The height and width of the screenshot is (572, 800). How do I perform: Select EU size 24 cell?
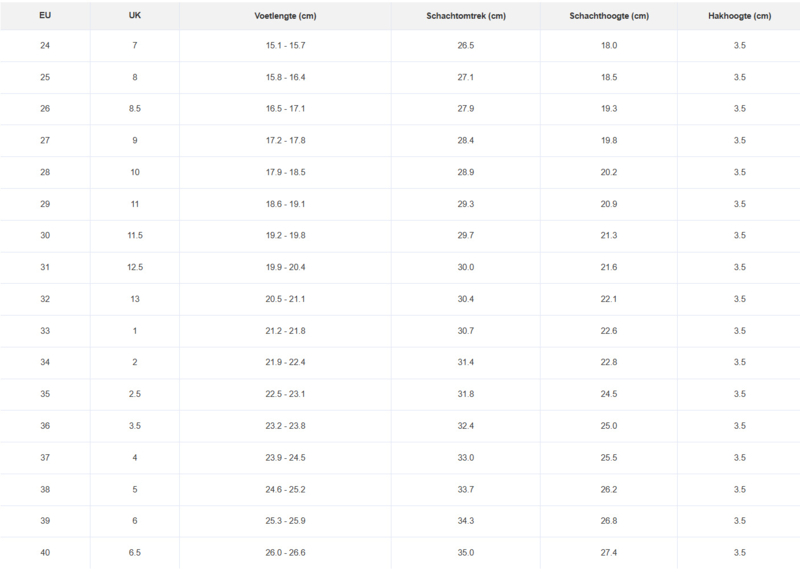point(45,46)
